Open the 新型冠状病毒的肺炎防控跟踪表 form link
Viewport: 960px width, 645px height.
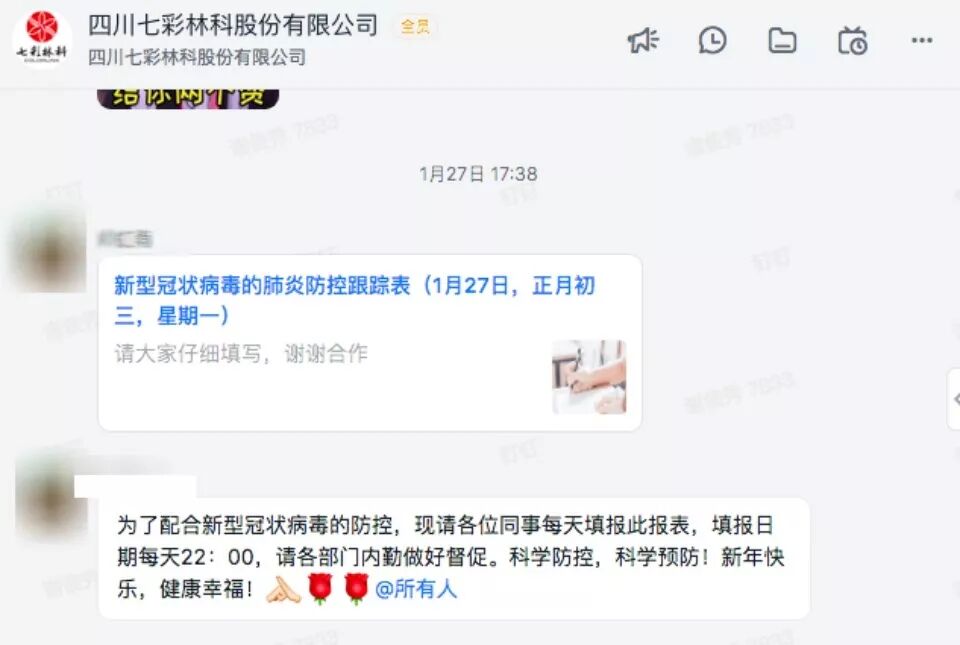[x=354, y=300]
